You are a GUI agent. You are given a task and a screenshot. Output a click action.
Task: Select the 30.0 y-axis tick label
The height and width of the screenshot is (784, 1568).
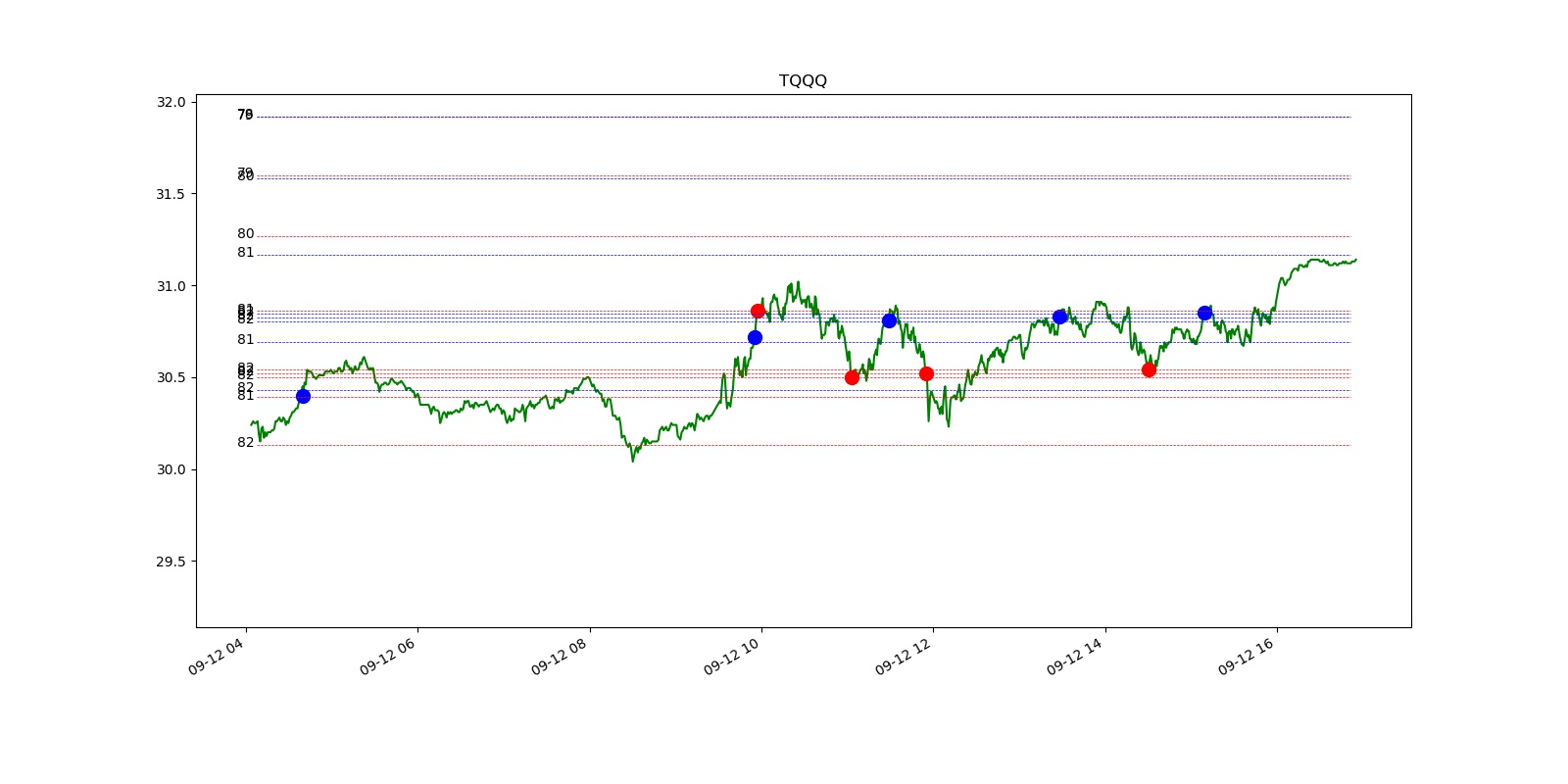point(171,469)
